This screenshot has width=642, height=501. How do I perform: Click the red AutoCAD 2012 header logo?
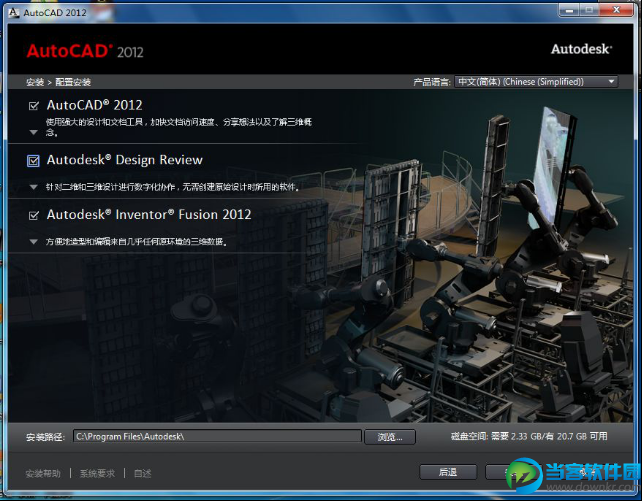[x=85, y=51]
